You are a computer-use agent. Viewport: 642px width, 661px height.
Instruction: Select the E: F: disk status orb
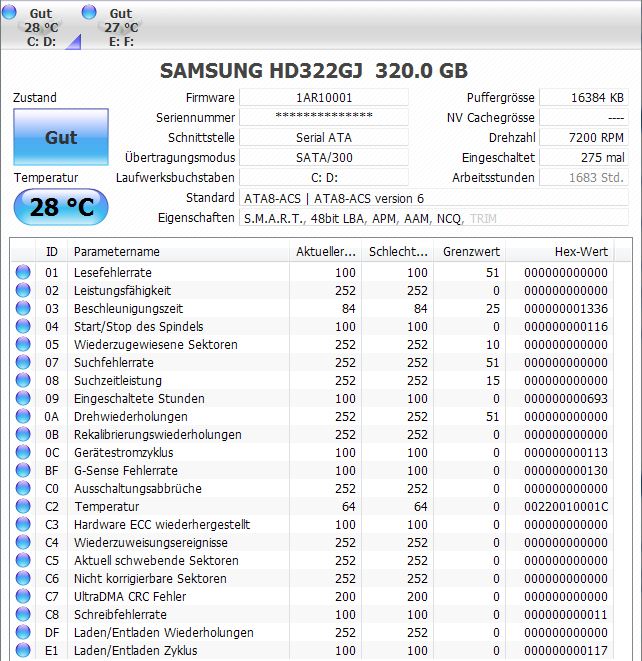click(x=89, y=12)
